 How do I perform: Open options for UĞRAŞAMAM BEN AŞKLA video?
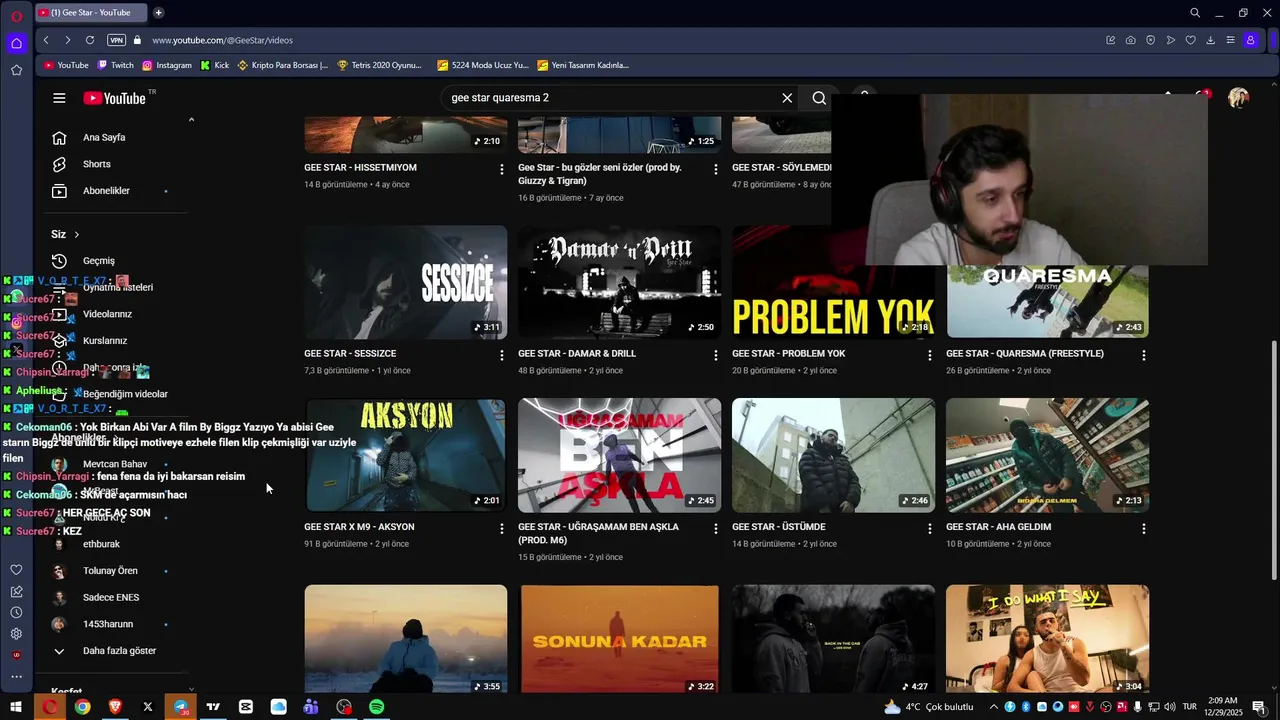point(716,528)
